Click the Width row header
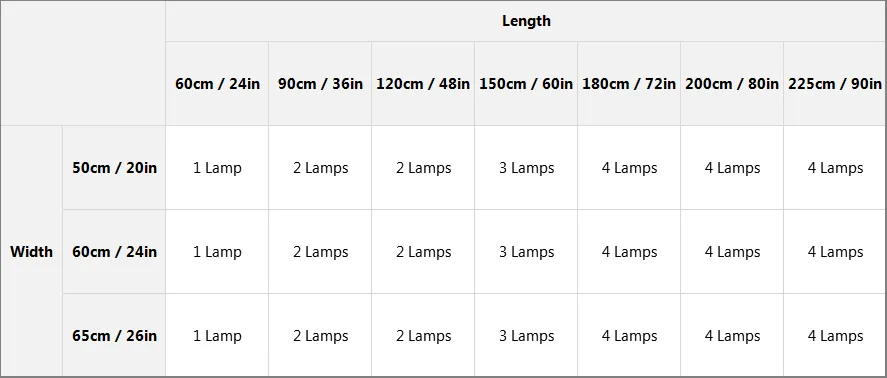Screen dimensions: 887x378 coord(31,251)
